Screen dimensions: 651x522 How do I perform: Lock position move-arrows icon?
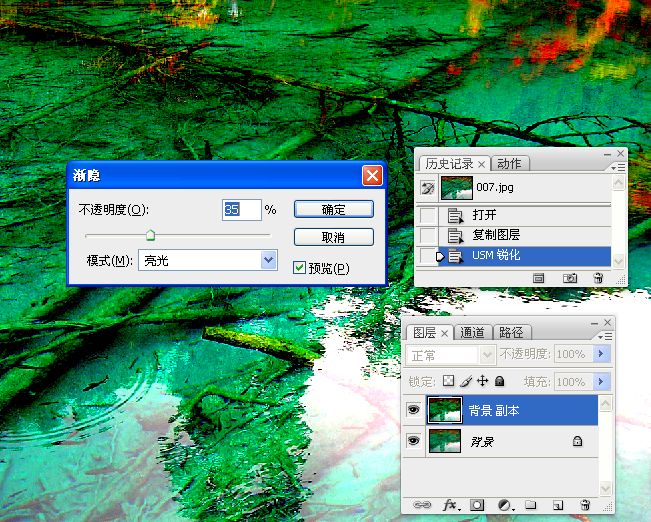point(483,381)
